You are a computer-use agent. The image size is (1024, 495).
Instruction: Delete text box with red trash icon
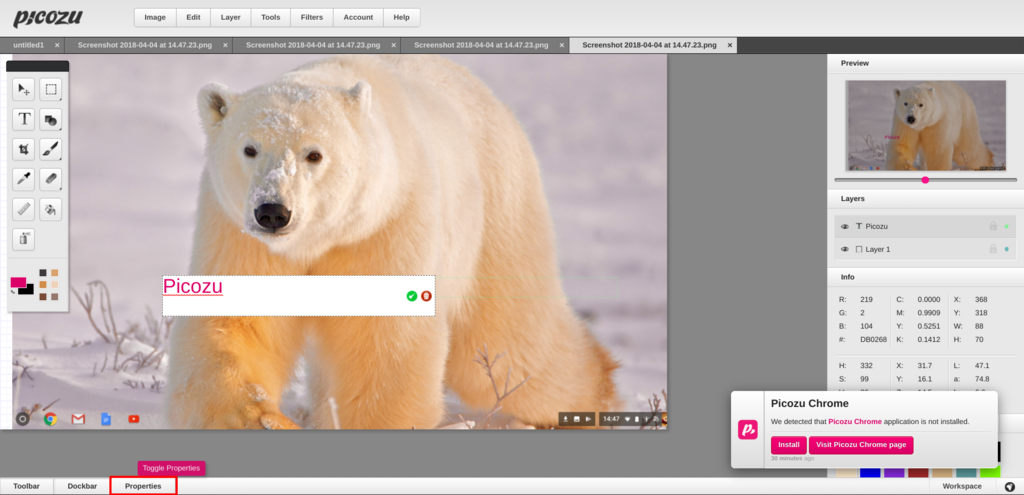426,296
